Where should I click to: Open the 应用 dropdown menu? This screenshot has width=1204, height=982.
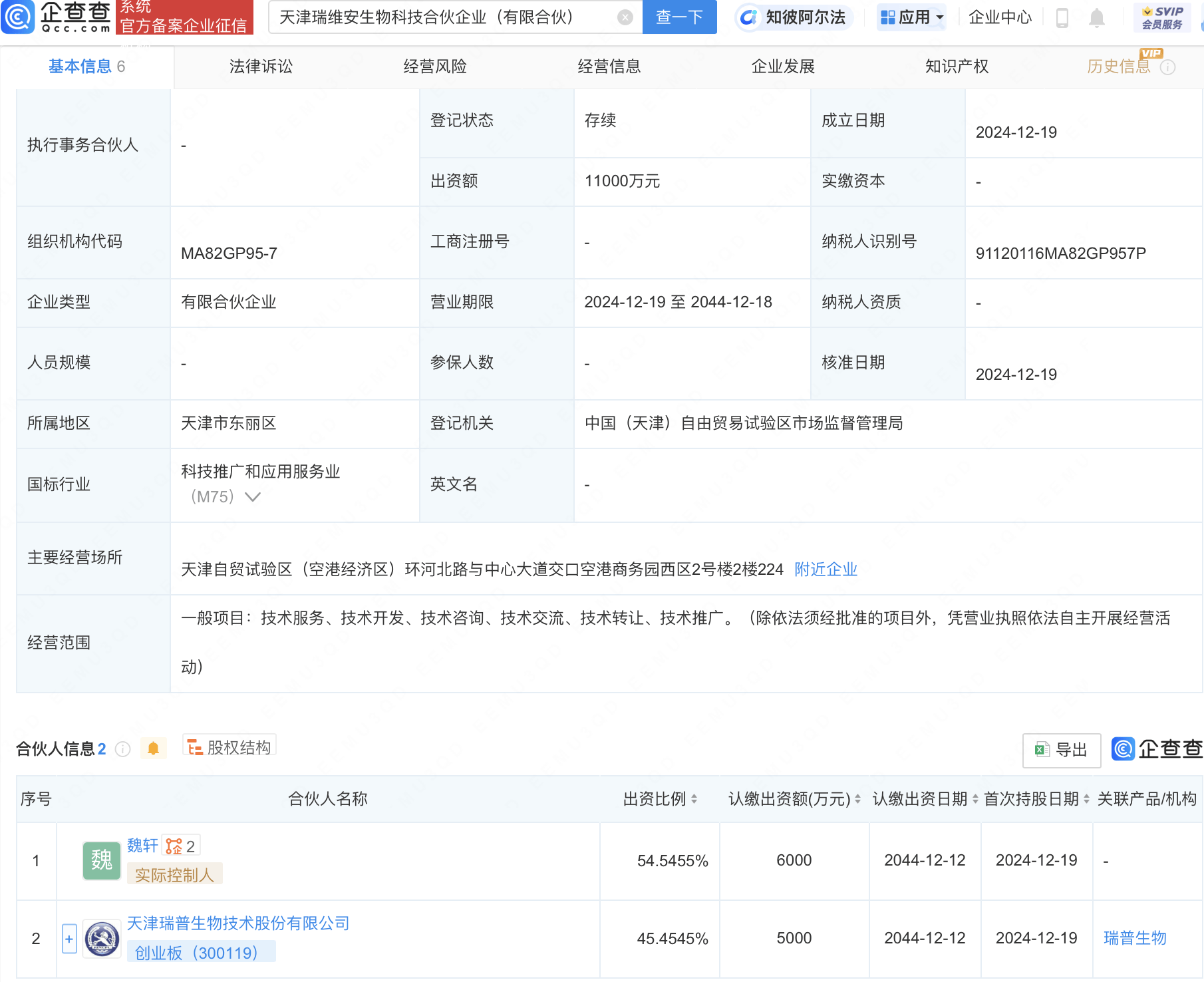912,17
